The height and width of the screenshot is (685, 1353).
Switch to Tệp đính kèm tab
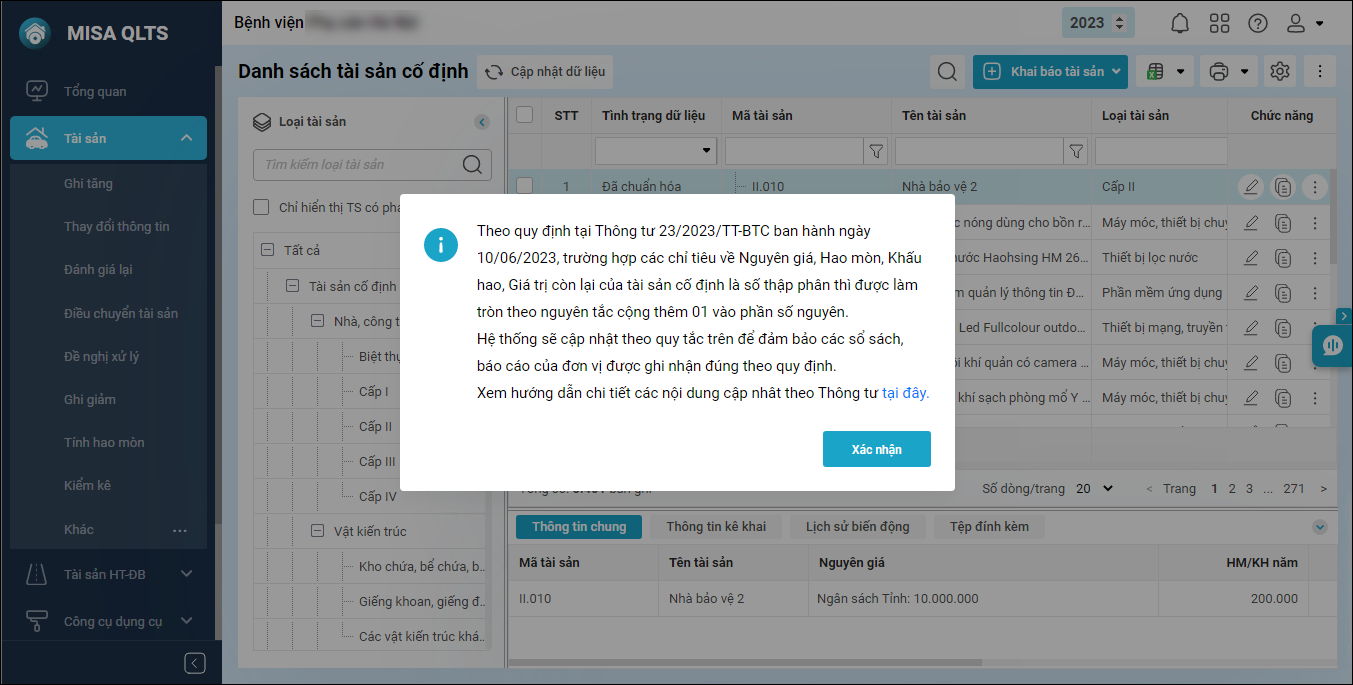pos(989,527)
